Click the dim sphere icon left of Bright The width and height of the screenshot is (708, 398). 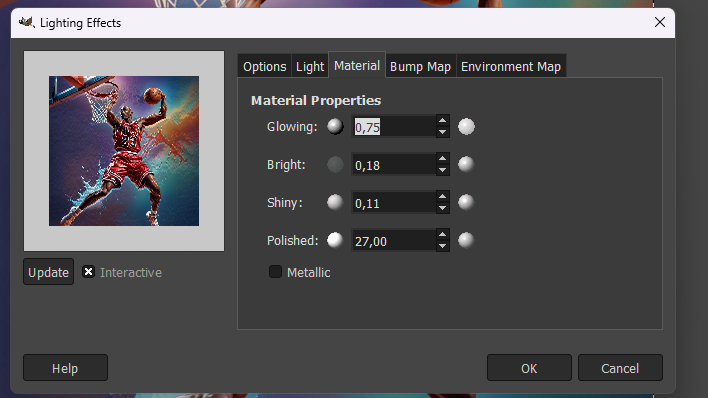click(335, 164)
